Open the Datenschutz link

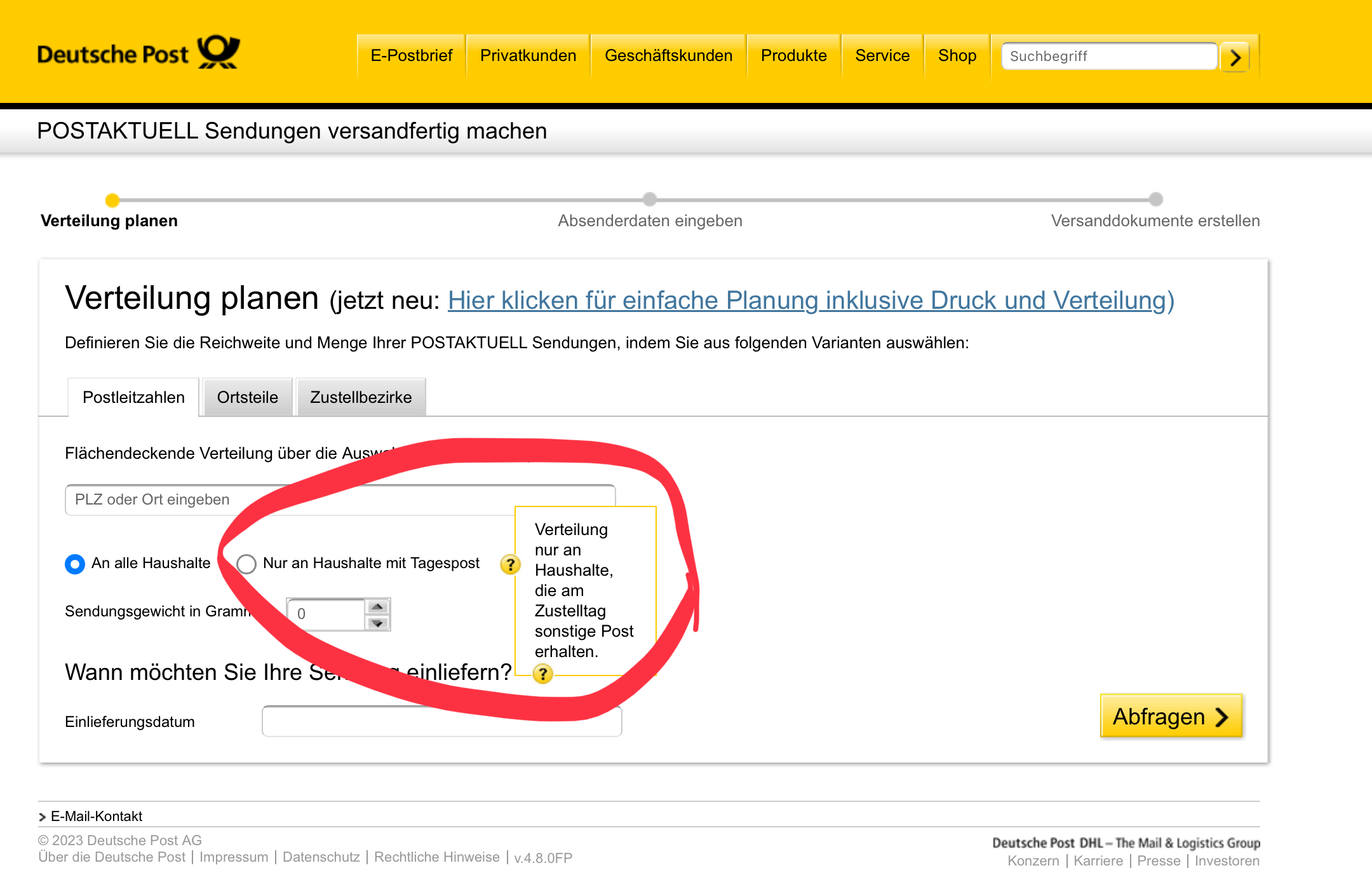(321, 857)
